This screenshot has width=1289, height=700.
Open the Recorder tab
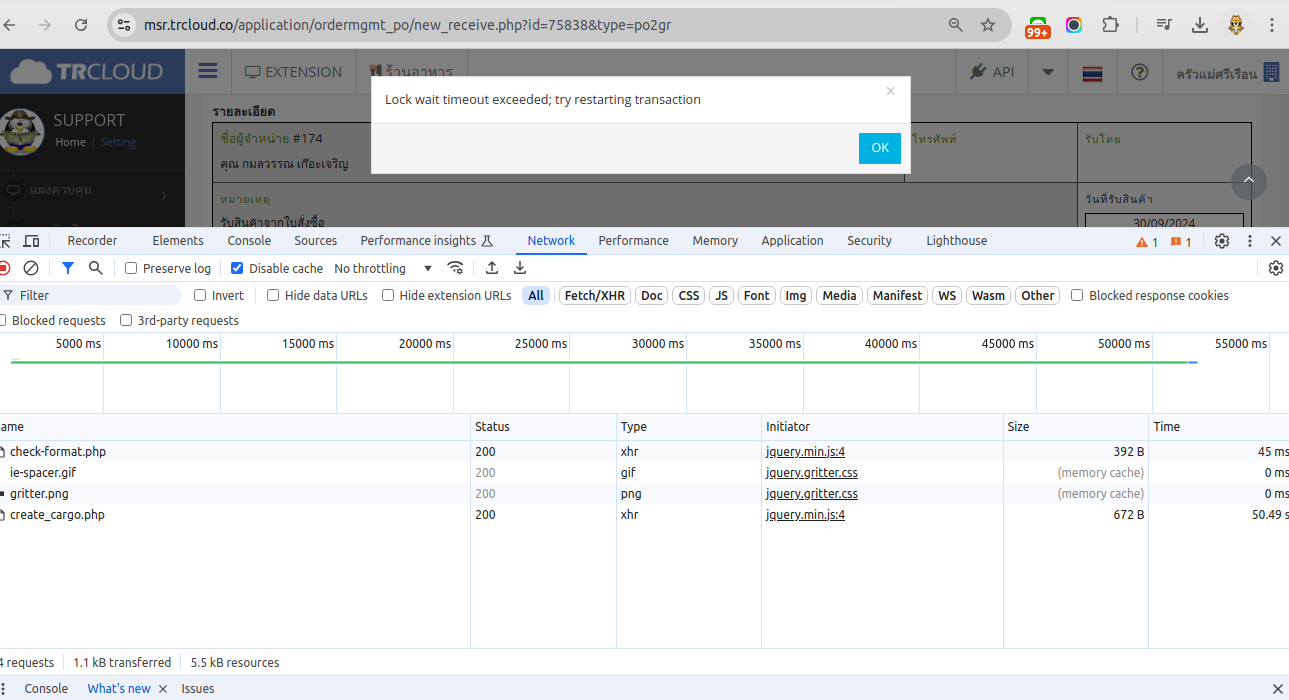coord(92,241)
